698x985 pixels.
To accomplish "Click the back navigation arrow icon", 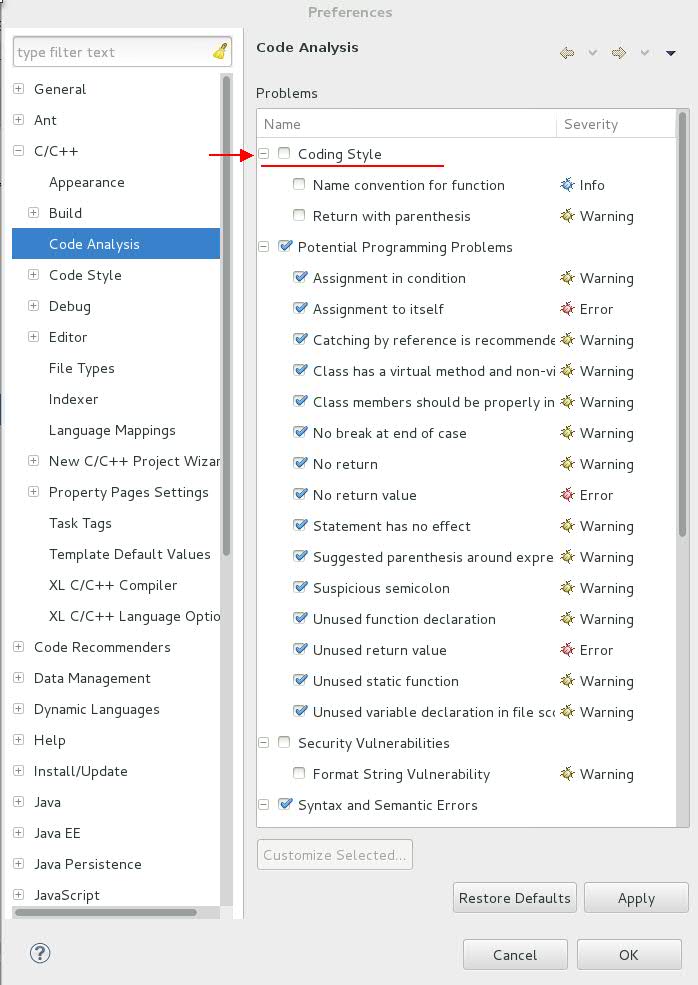I will tap(567, 53).
